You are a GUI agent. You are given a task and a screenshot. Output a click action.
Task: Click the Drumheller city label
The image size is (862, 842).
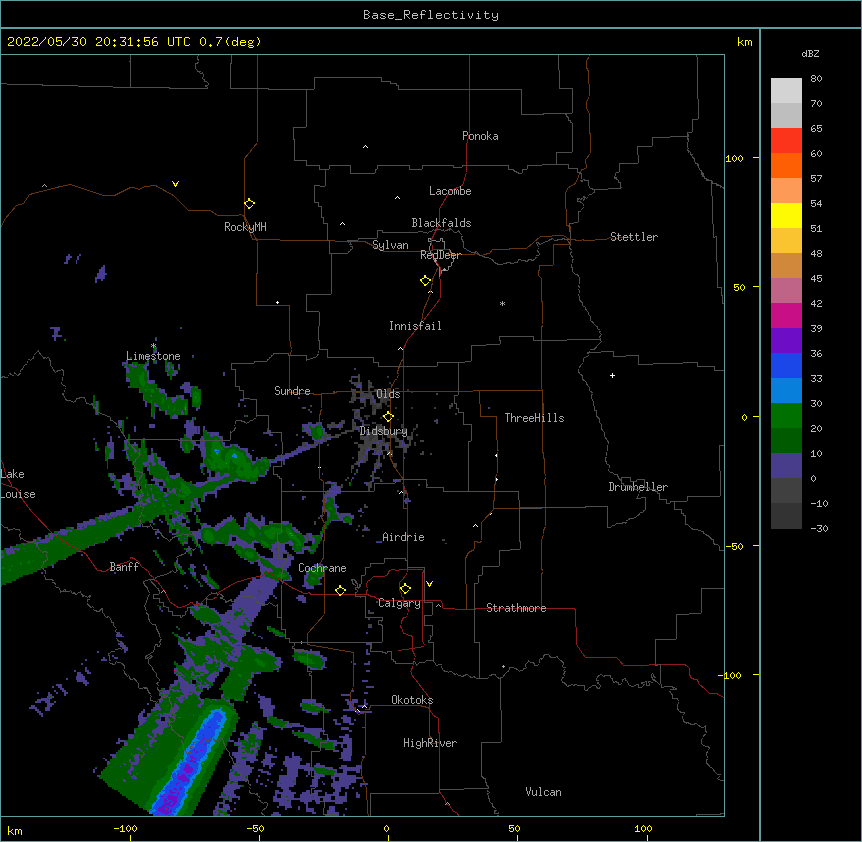click(638, 487)
